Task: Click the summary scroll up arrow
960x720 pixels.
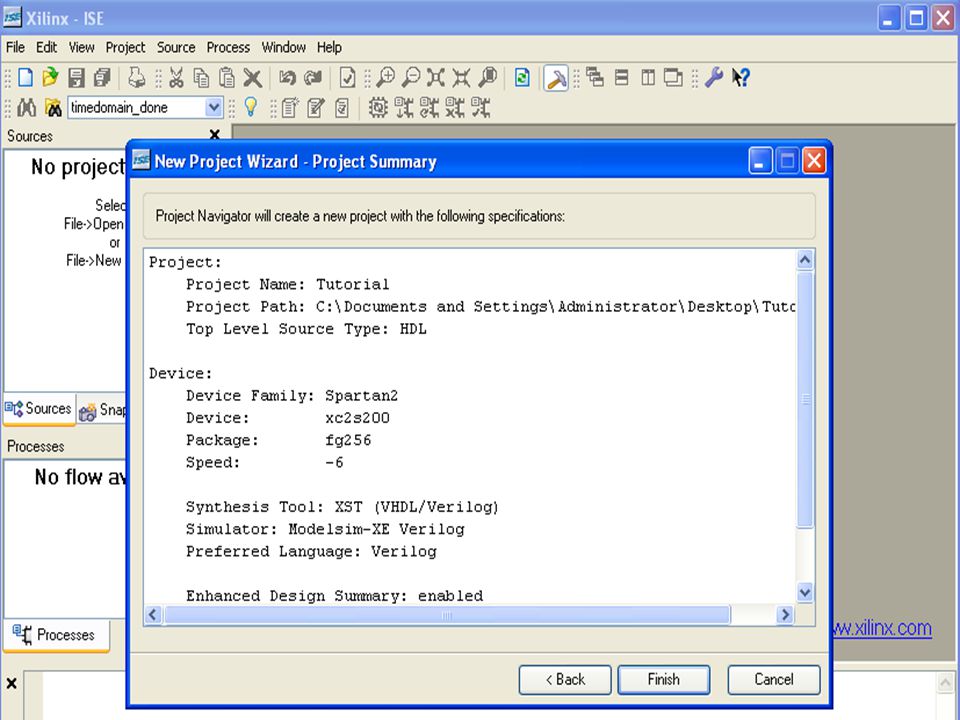Action: [805, 260]
